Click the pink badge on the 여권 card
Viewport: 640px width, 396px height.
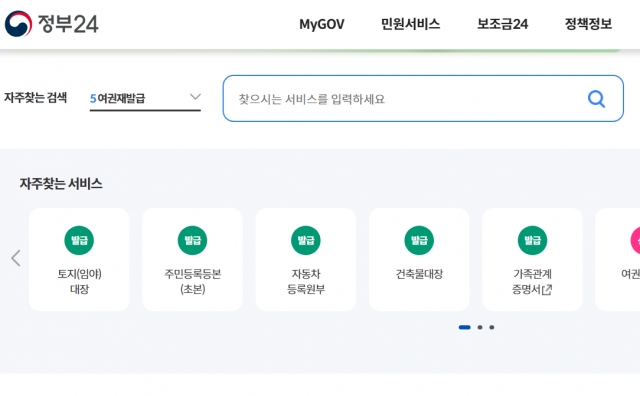tap(636, 240)
